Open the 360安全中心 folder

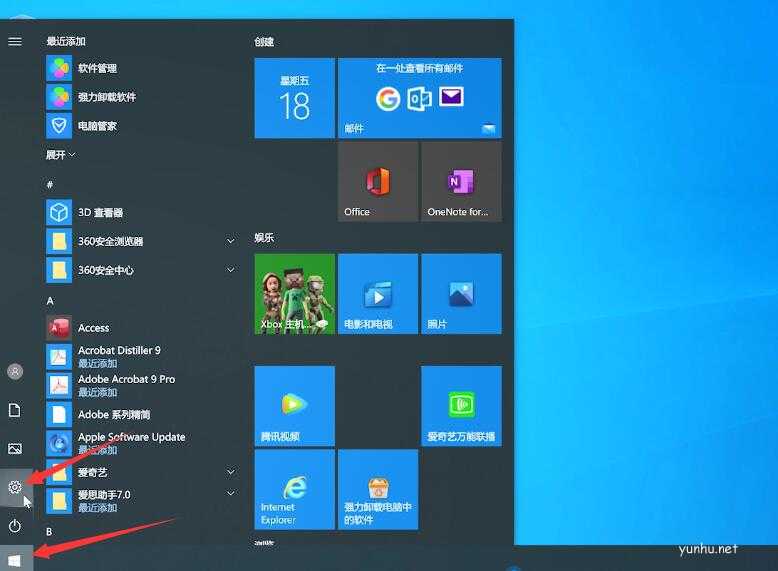click(x=141, y=270)
